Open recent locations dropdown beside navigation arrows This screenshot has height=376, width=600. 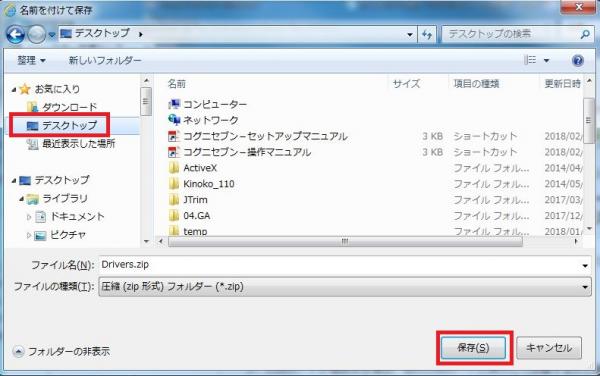pyautogui.click(x=52, y=35)
